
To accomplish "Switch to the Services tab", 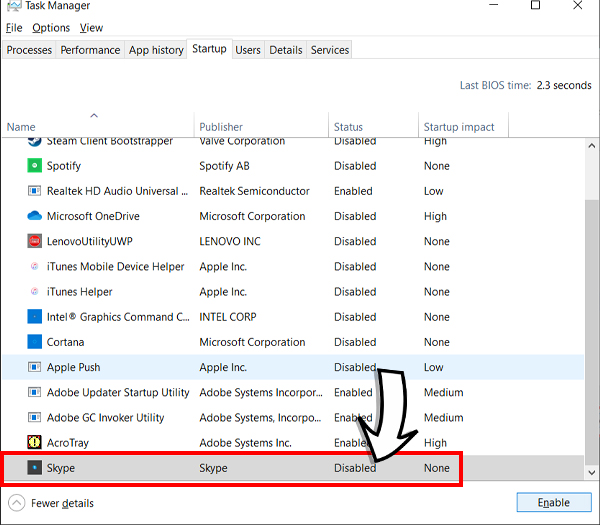I will (x=330, y=50).
